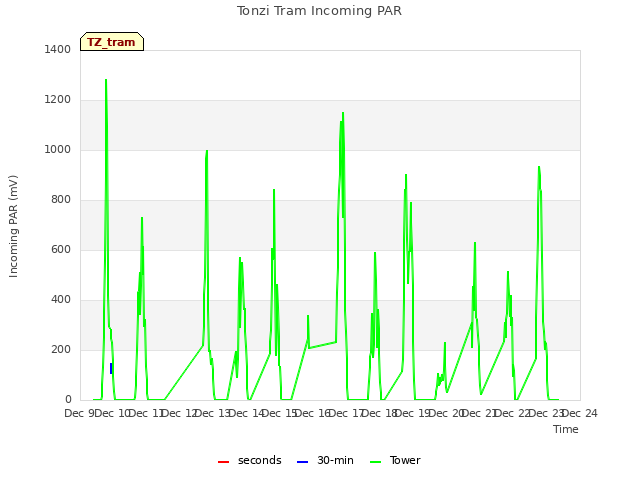This screenshot has width=640, height=480.
Task: Toggle the Tower legend entry
Action: (x=395, y=460)
